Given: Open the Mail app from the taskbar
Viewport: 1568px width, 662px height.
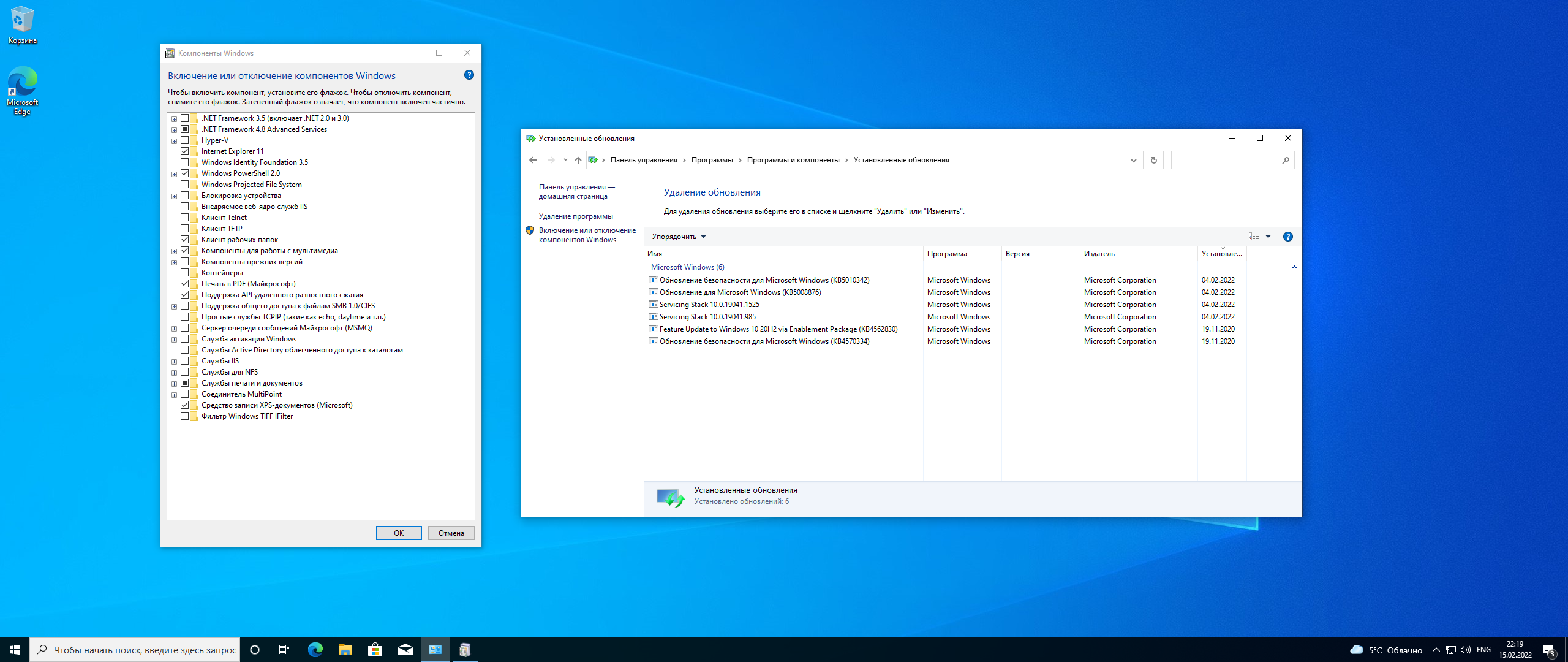Looking at the screenshot, I should pyautogui.click(x=405, y=650).
